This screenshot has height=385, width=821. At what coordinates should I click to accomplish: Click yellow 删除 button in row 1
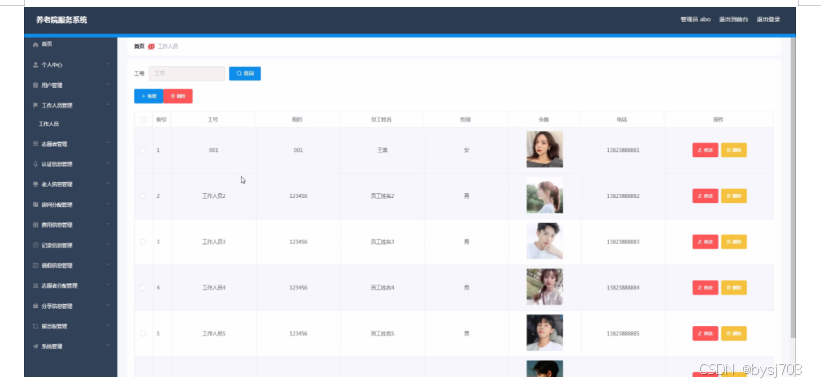pyautogui.click(x=734, y=150)
